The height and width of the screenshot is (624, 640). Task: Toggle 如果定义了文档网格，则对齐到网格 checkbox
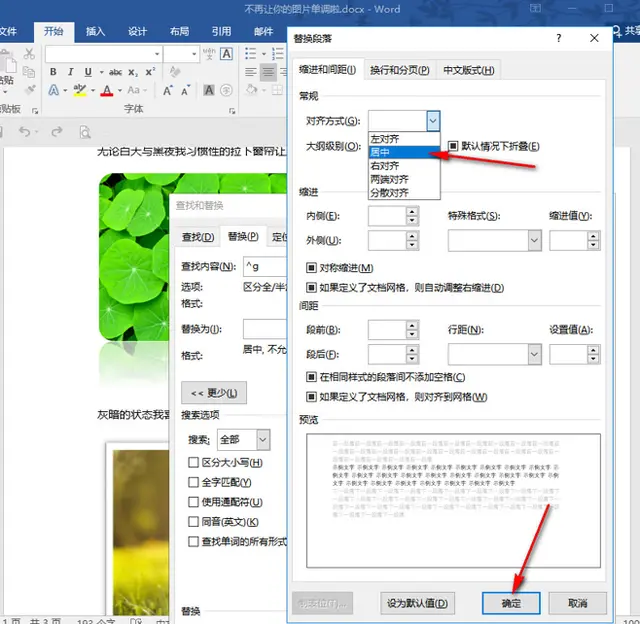point(311,397)
